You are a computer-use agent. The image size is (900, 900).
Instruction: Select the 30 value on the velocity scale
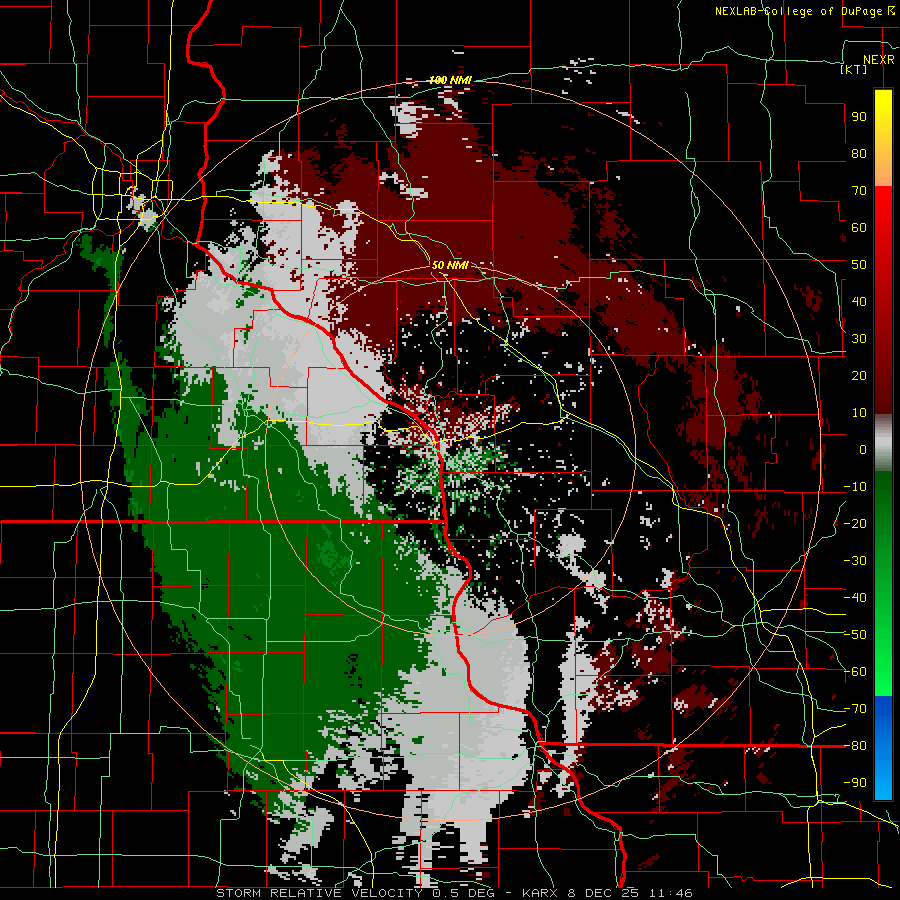[x=859, y=339]
